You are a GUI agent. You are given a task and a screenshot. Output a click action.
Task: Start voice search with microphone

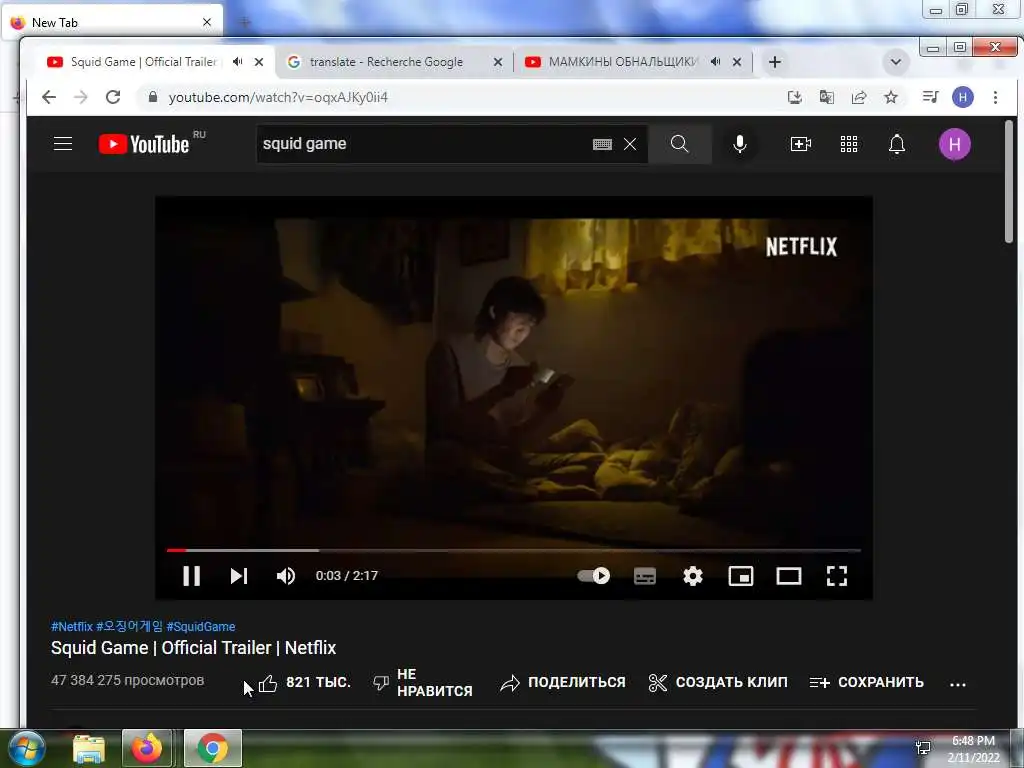(x=739, y=144)
